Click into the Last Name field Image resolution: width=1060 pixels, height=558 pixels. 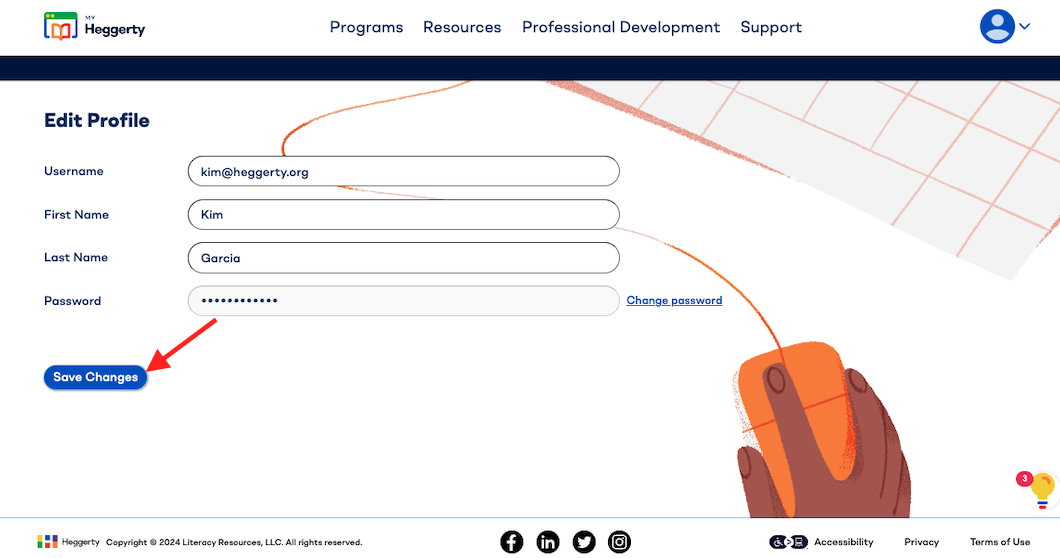(x=404, y=258)
